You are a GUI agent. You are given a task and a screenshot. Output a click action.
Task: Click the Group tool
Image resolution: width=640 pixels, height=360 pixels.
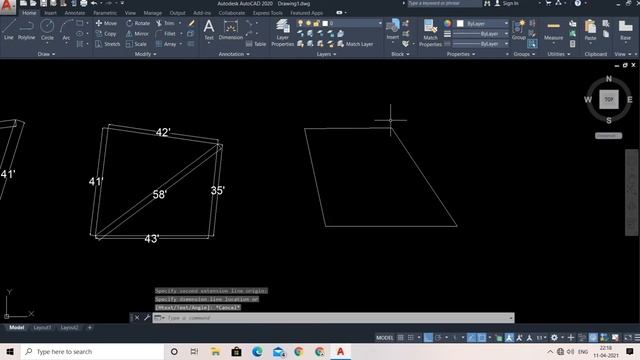[519, 30]
